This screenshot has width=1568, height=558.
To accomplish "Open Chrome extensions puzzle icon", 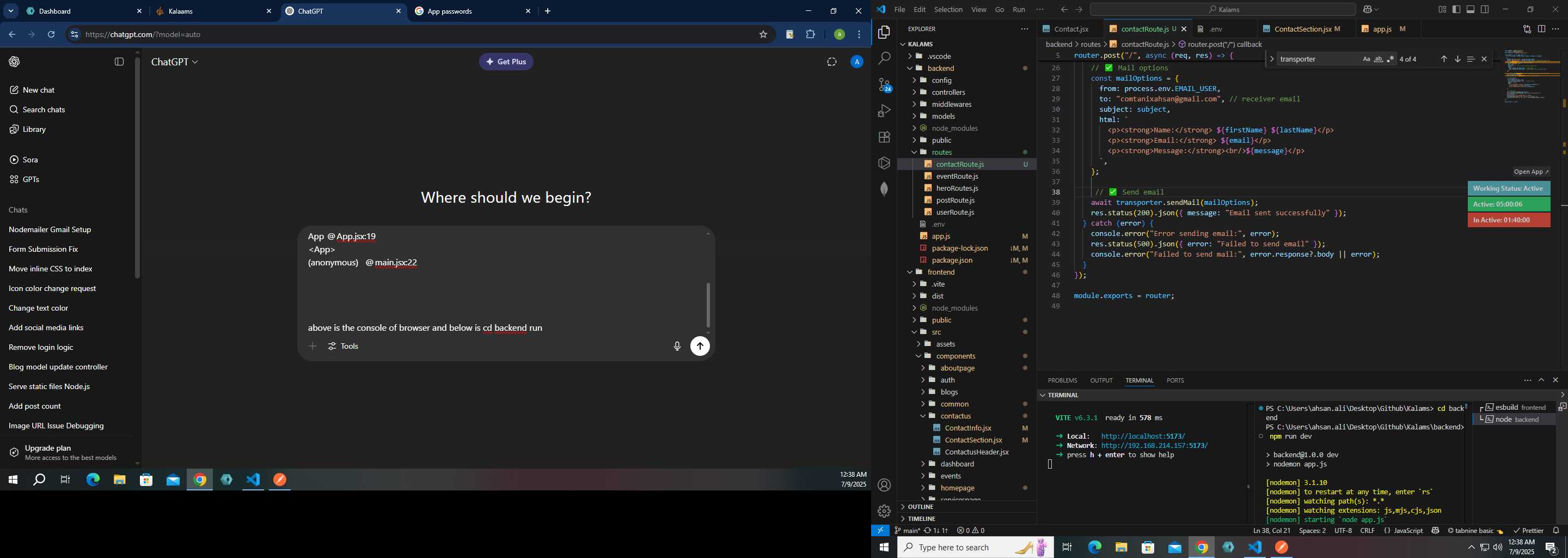I will pos(810,35).
